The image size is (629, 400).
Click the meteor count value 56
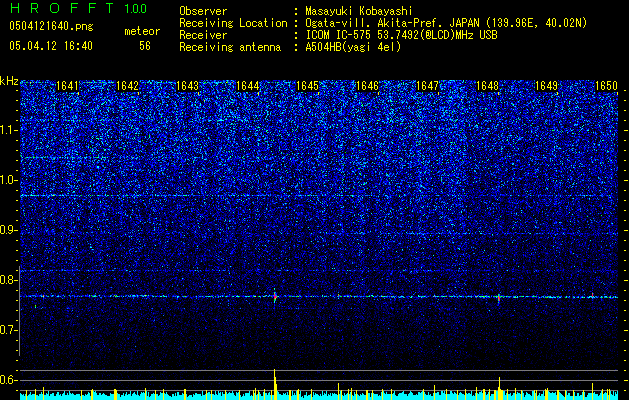coord(145,46)
